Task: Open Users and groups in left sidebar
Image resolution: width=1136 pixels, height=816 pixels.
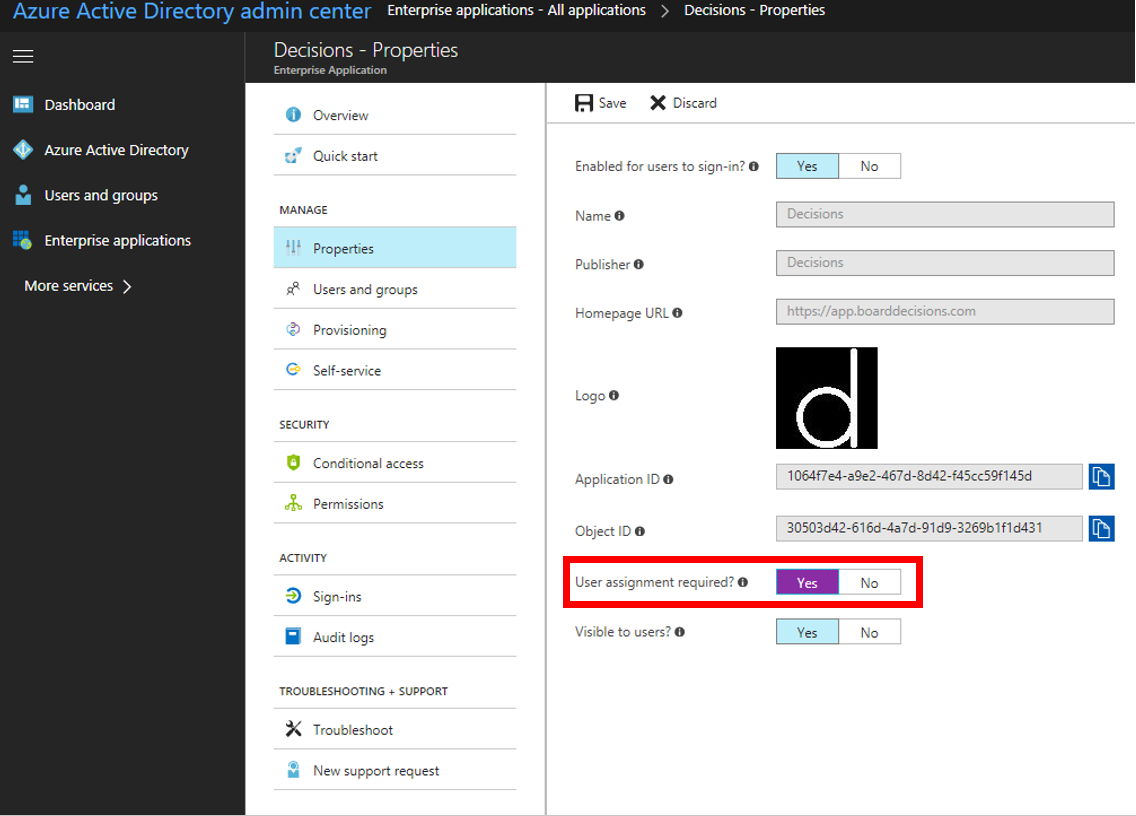Action: coord(101,195)
